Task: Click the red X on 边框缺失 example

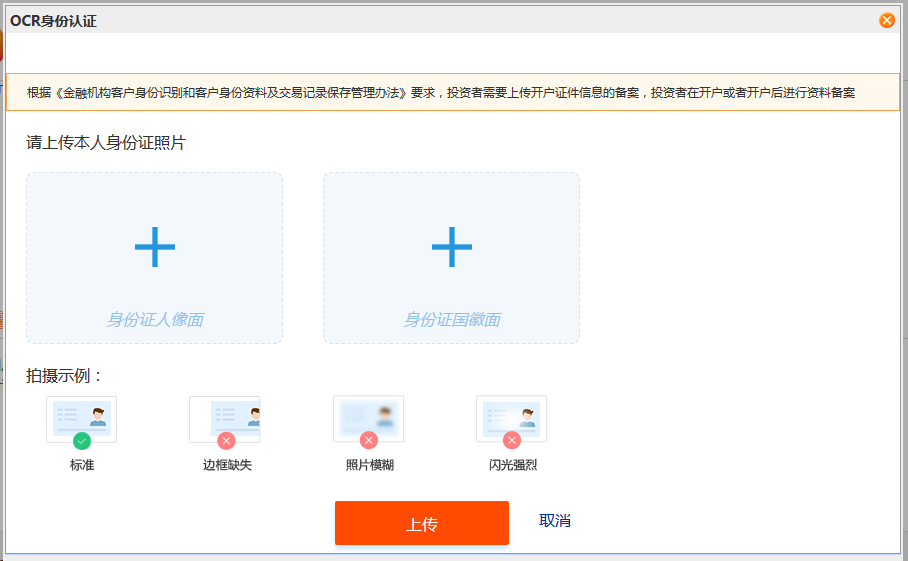Action: pos(226,440)
